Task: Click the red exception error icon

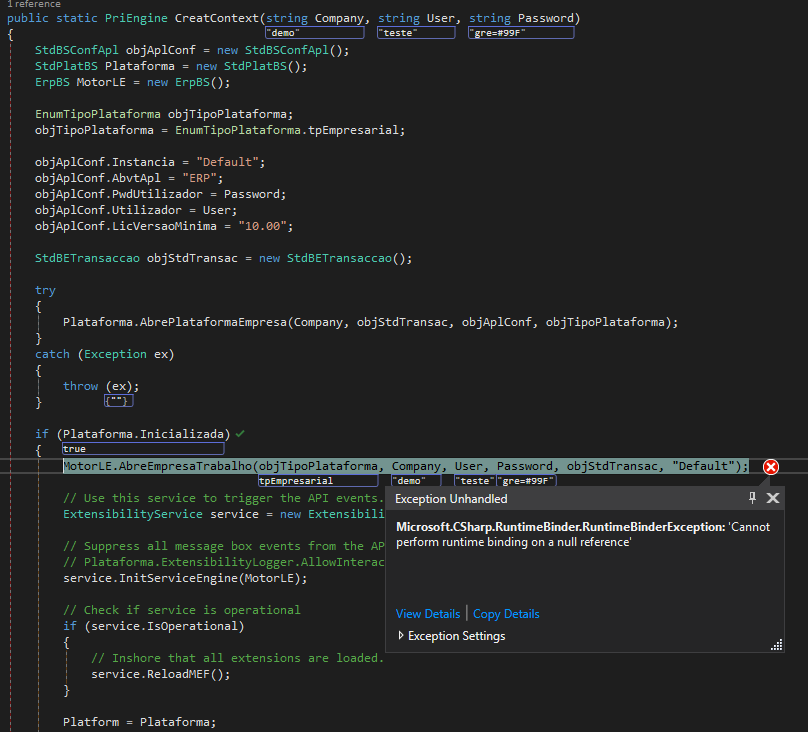Action: tap(770, 467)
